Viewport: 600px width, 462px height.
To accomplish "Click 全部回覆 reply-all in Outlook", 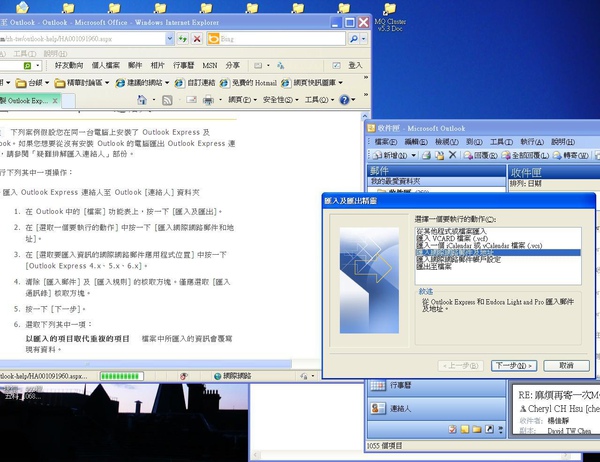I will click(x=525, y=155).
